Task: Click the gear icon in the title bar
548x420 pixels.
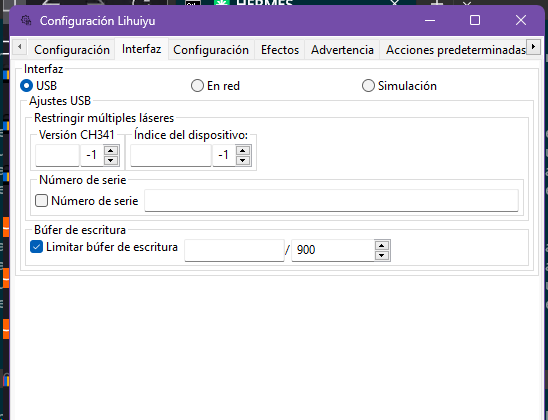Action: tap(26, 21)
